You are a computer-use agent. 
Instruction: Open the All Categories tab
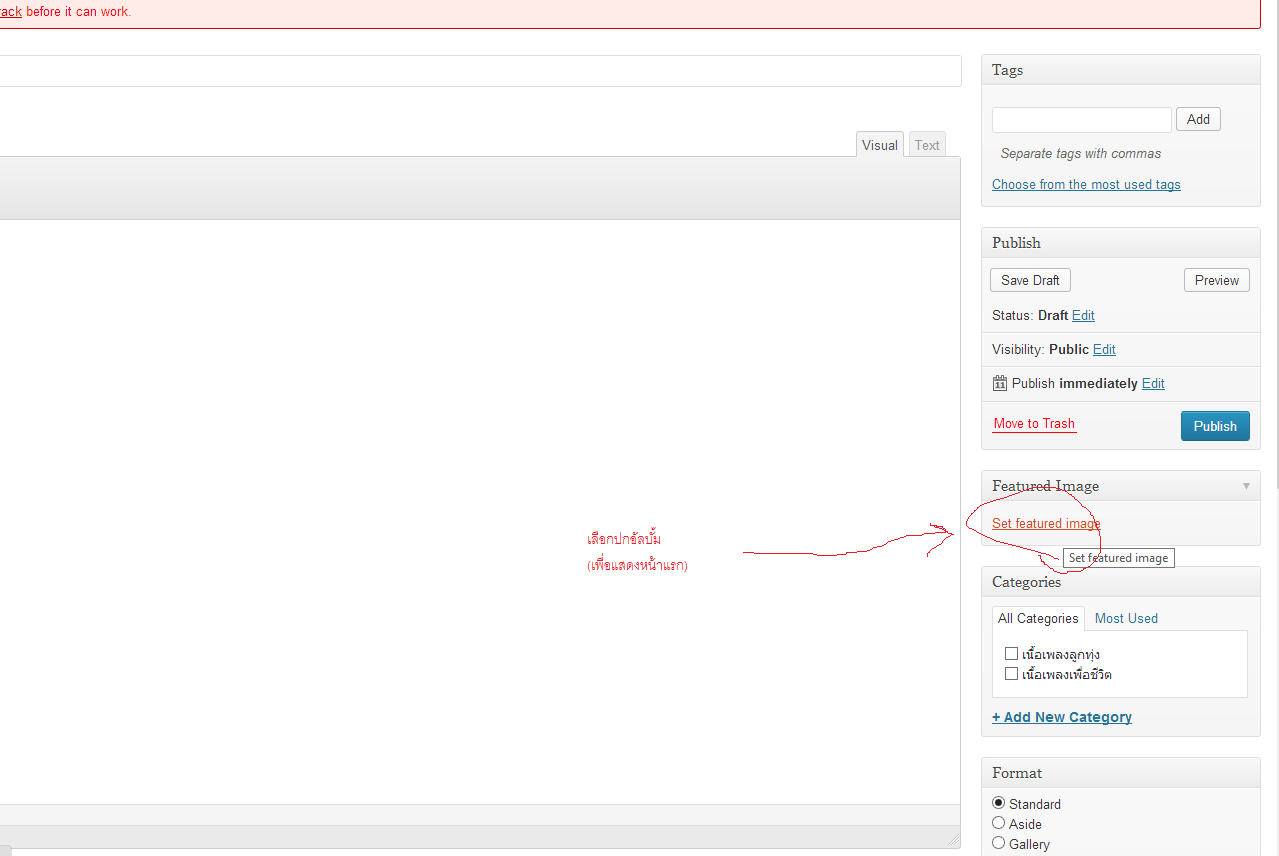(1038, 618)
